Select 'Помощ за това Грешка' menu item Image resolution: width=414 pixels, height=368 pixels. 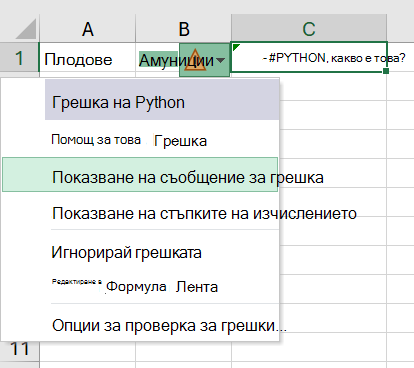coord(140,140)
